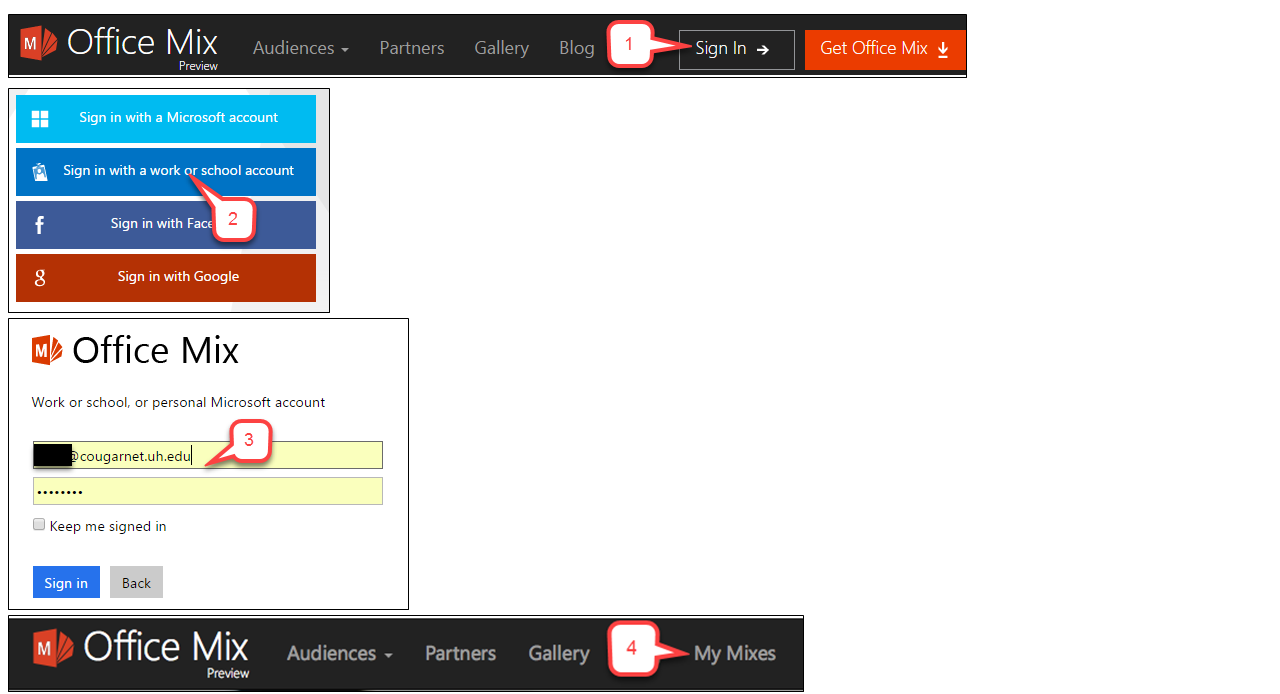Open the Blog menu item
The image size is (1280, 694).
pyautogui.click(x=577, y=48)
